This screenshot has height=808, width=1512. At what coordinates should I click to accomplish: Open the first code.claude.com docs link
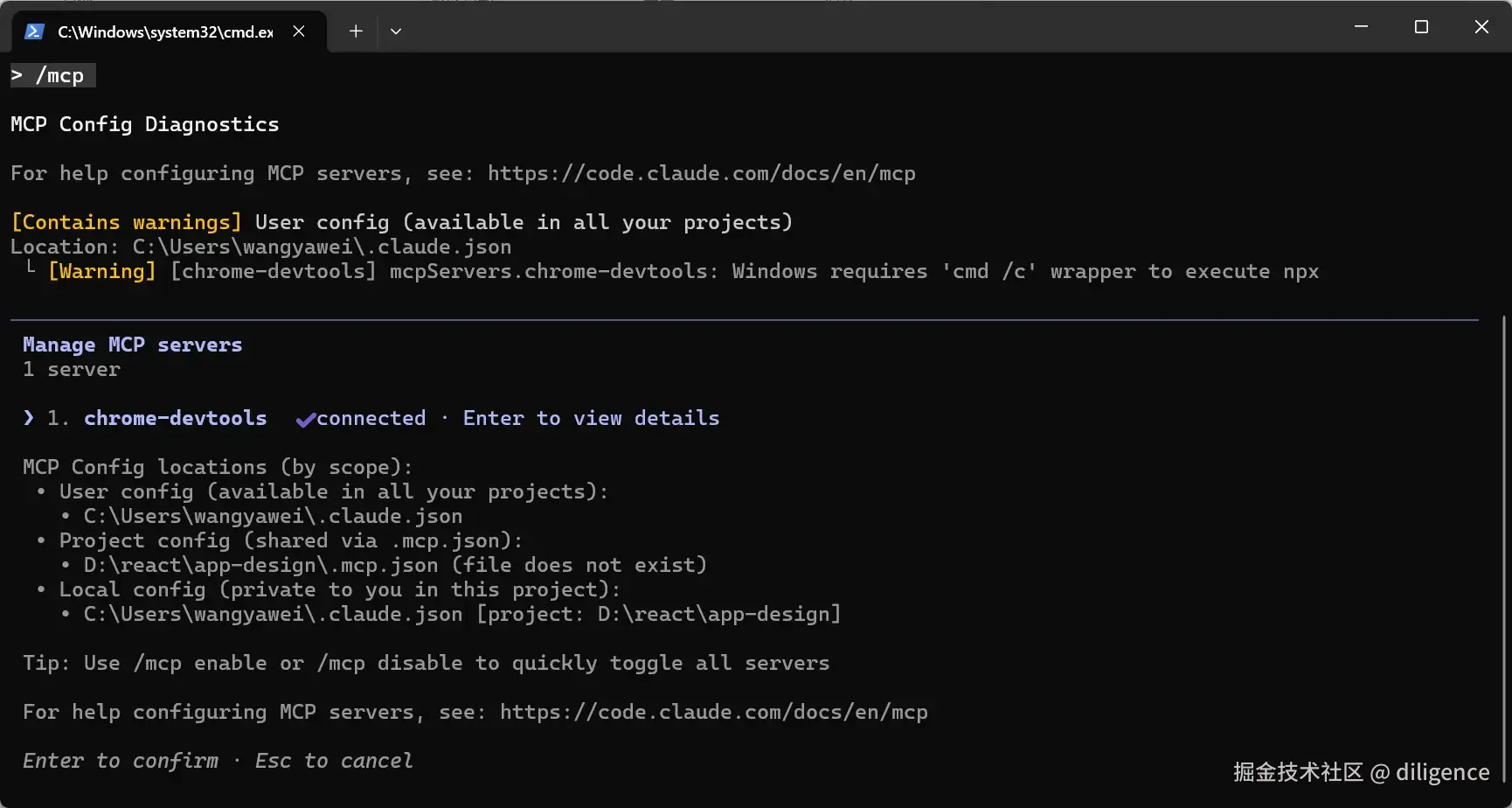point(701,173)
